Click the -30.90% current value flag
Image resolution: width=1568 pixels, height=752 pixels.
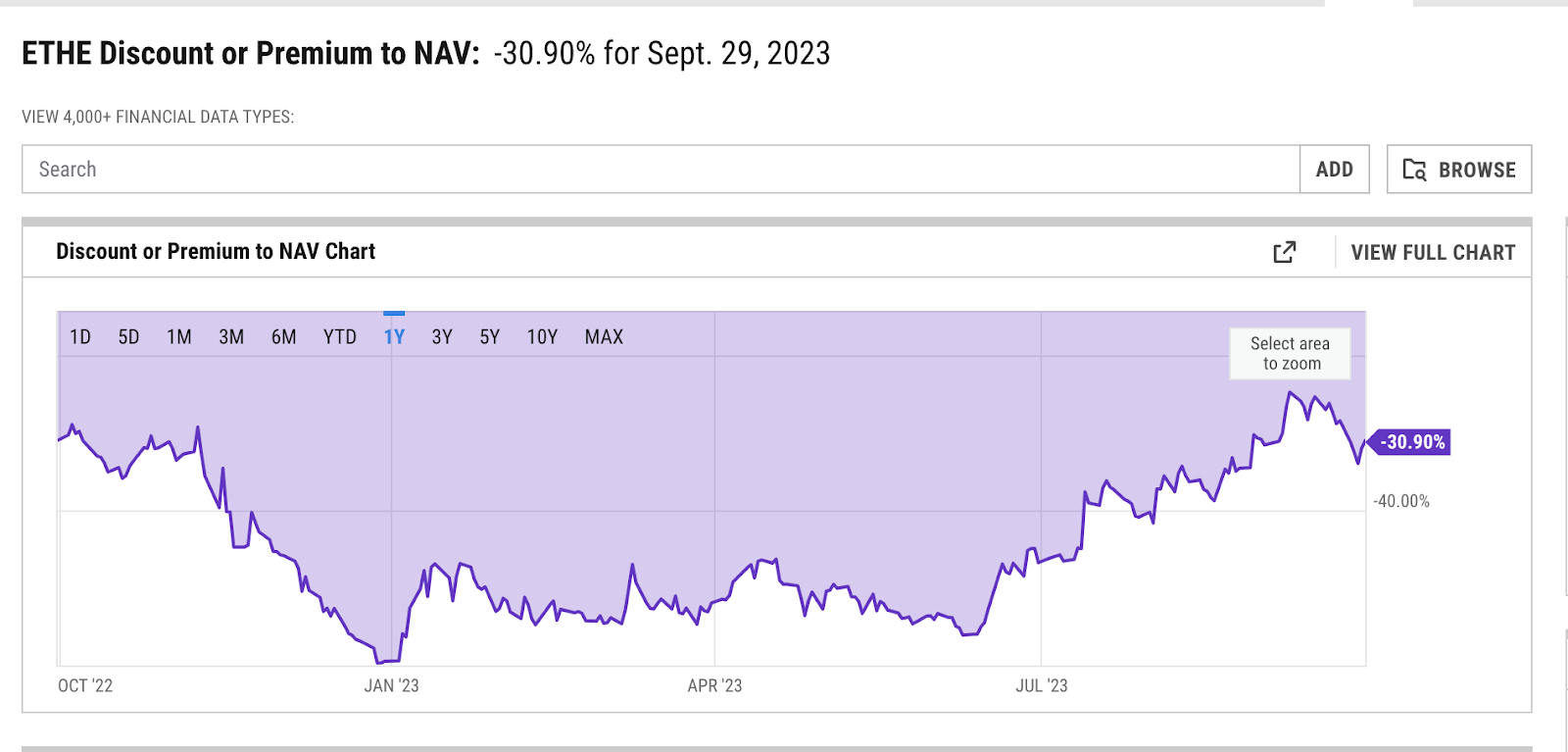1408,442
